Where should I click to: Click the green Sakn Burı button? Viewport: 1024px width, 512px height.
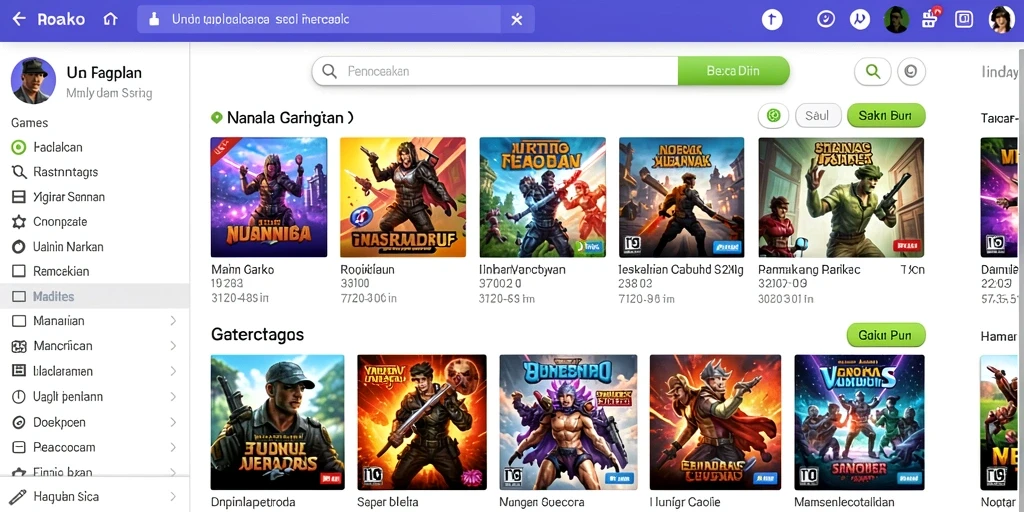tap(886, 116)
